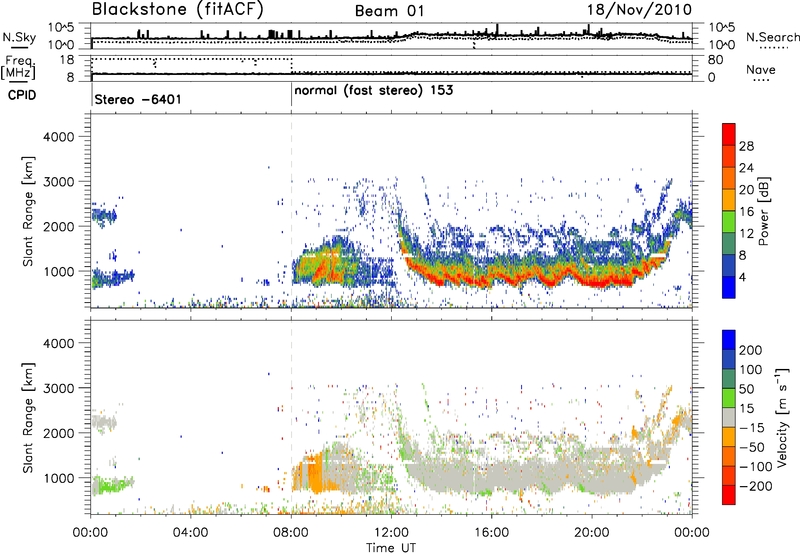Click 'Slant Range [km]' label of power panel

[x=28, y=211]
